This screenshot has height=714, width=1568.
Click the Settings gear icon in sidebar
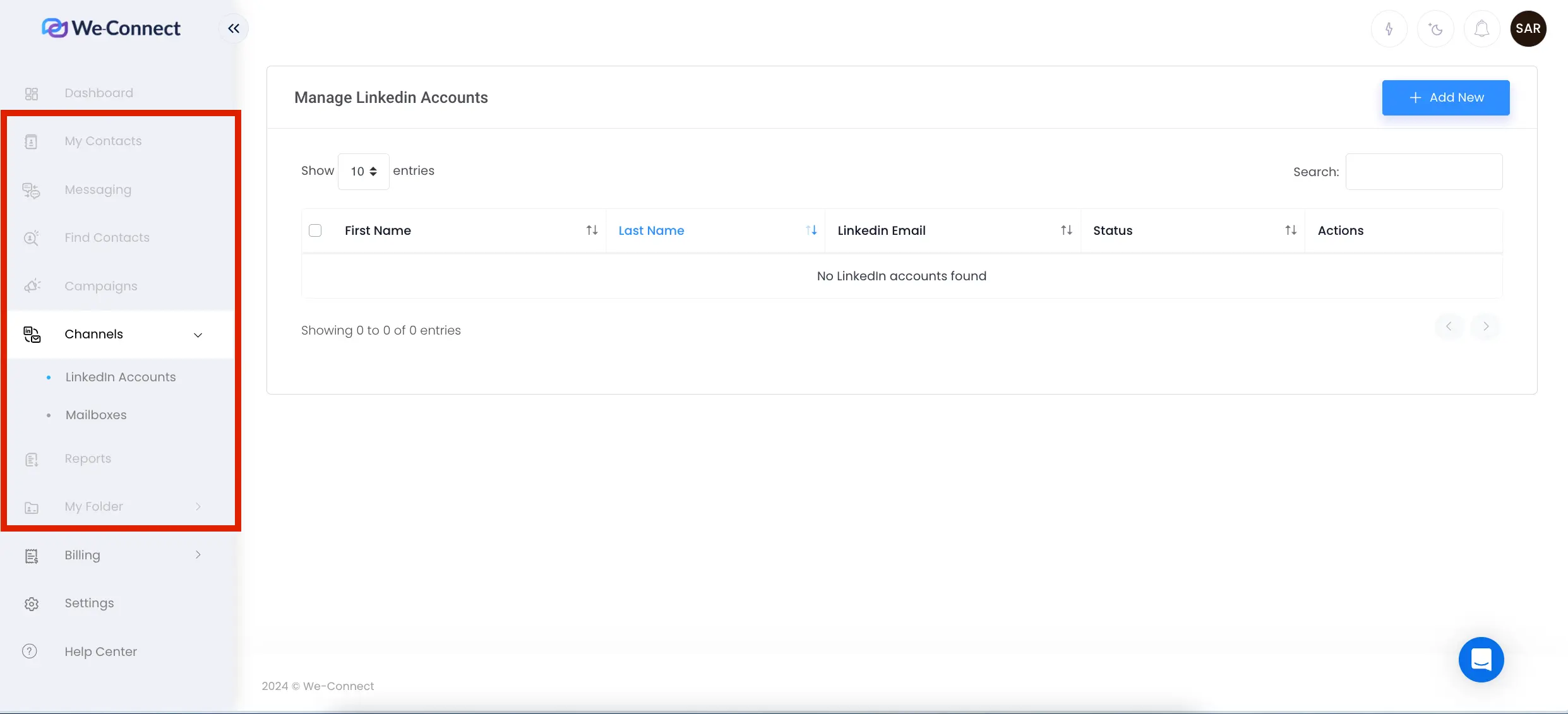(32, 604)
